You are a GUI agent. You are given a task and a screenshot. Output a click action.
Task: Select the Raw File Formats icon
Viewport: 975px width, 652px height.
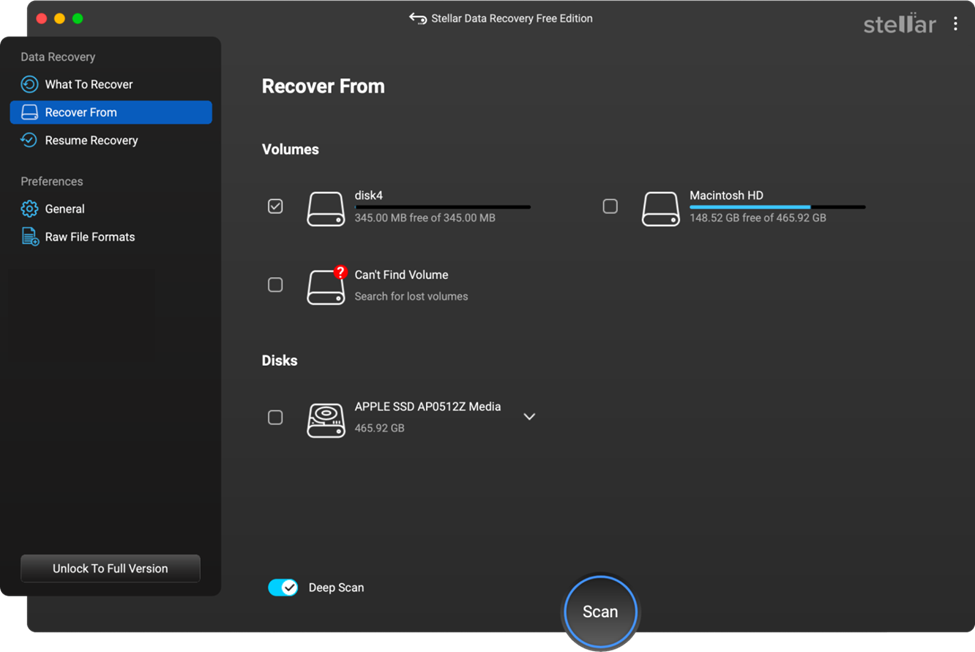[x=29, y=236]
